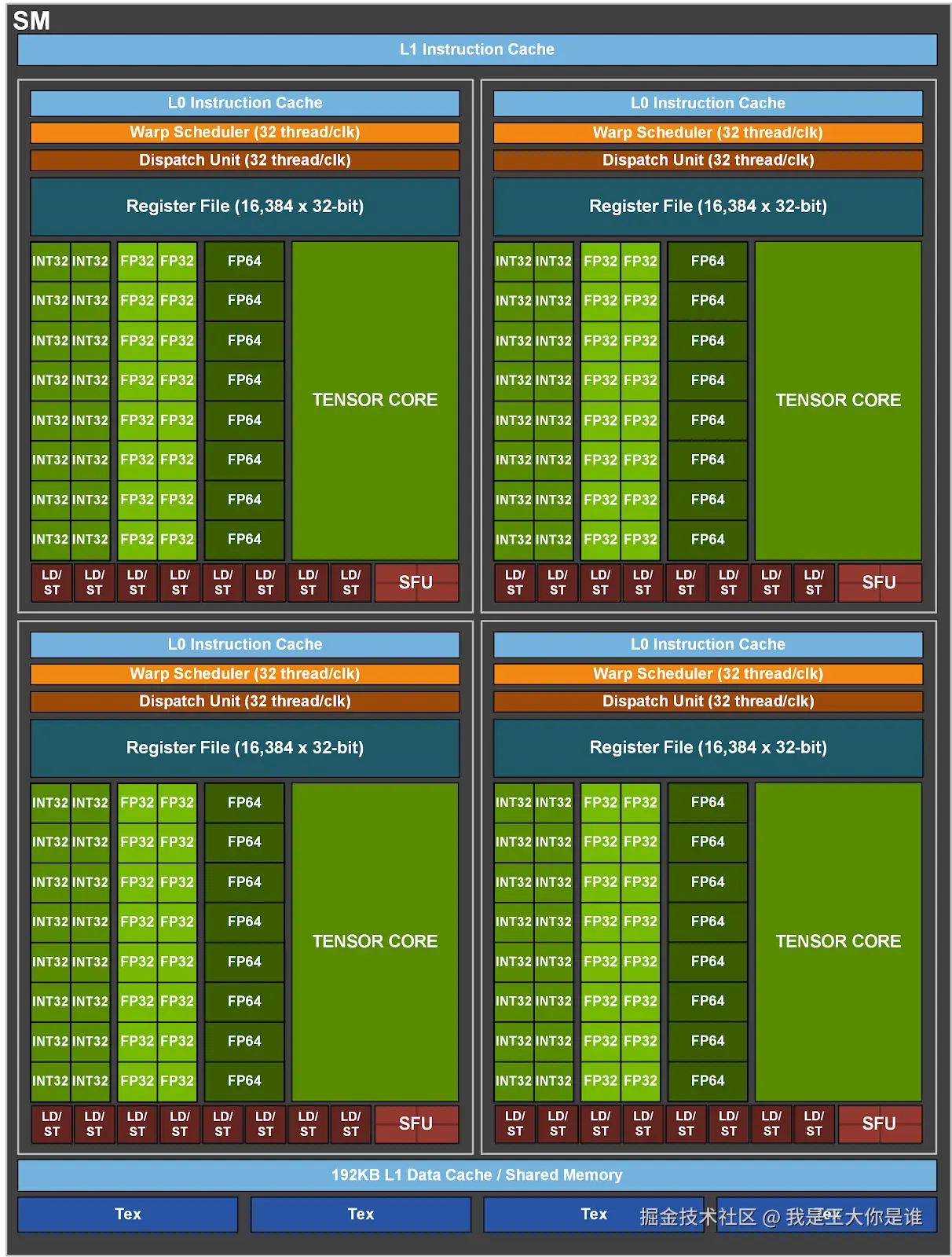Click Register File block in bottom-right partition
The image size is (952, 1257).
(x=708, y=747)
